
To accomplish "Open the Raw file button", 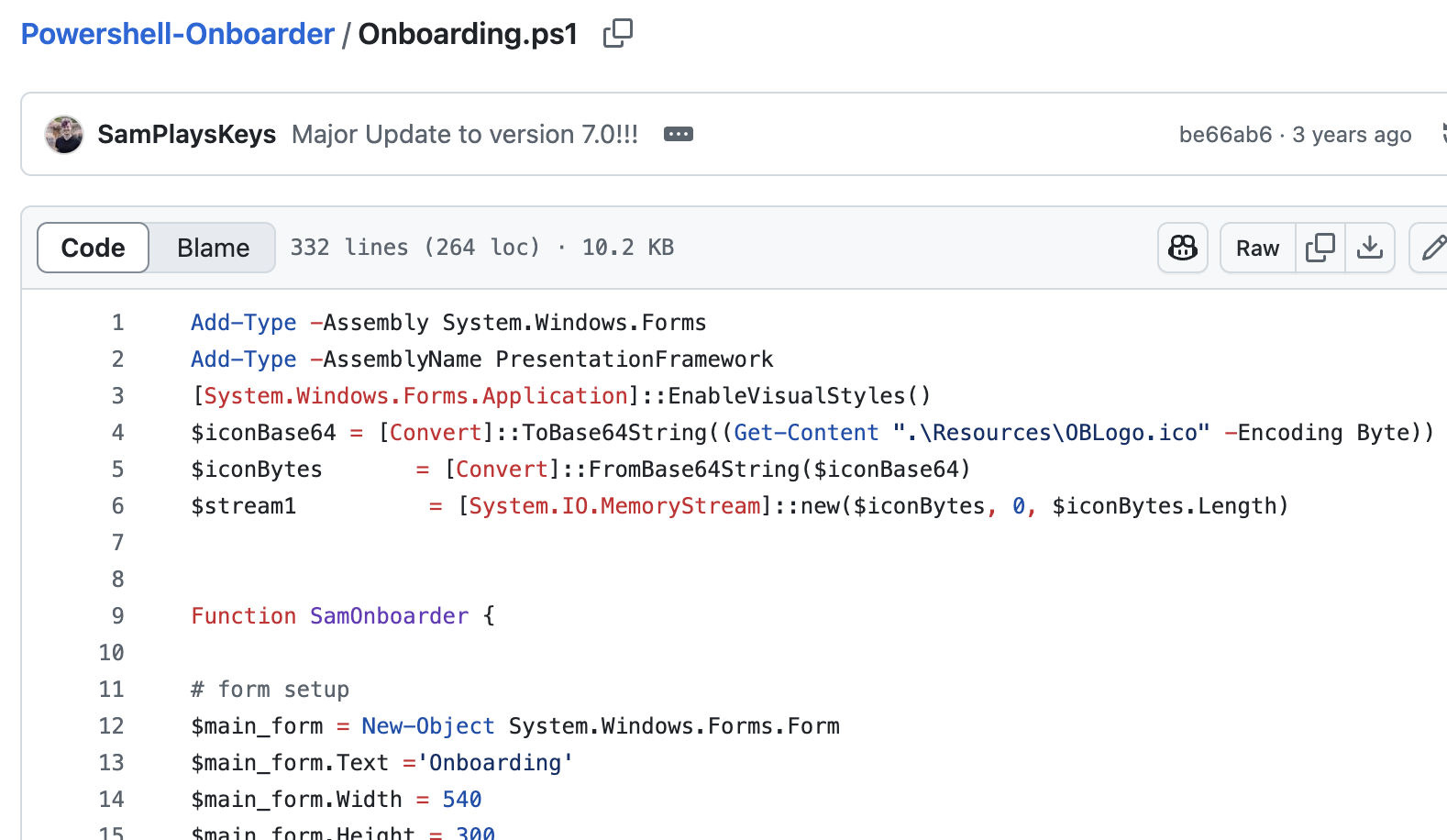I will tap(1257, 248).
